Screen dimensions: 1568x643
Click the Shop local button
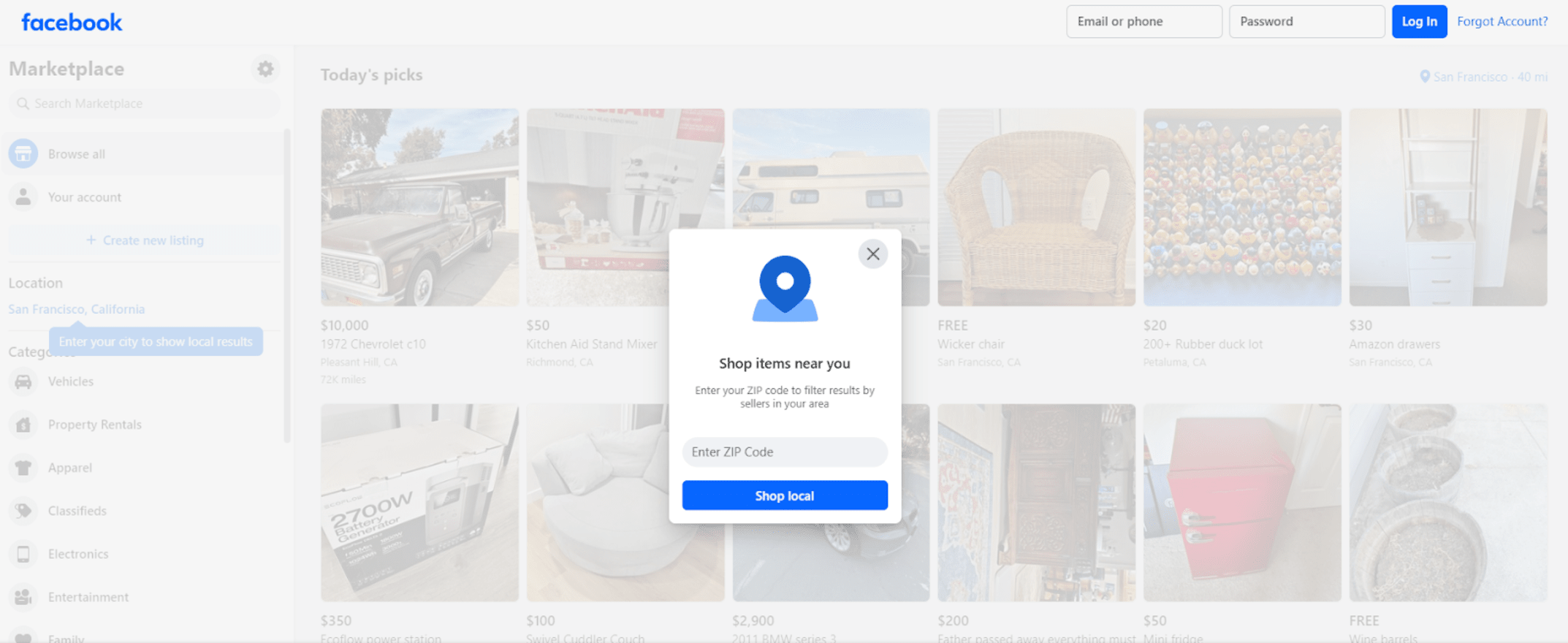(x=785, y=495)
